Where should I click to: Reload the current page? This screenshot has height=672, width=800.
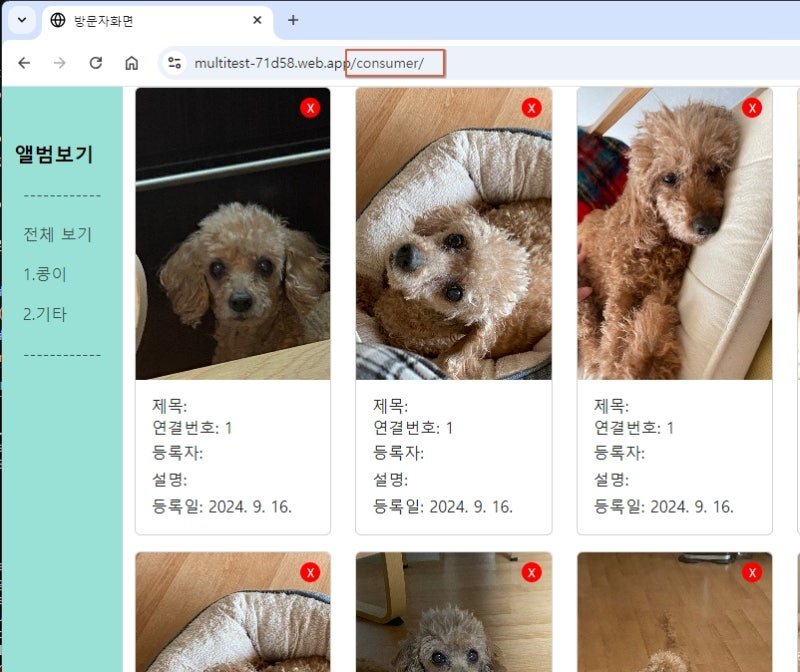click(95, 63)
